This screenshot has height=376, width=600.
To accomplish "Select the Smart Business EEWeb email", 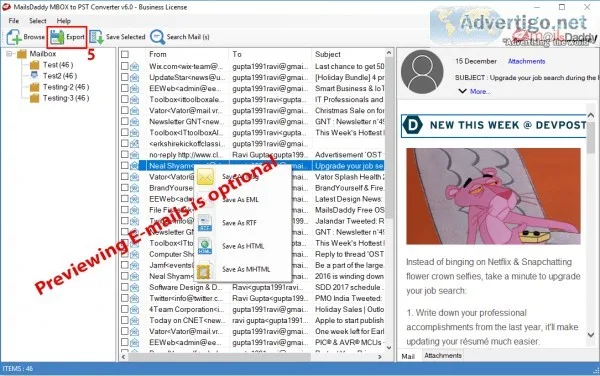I will pyautogui.click(x=253, y=88).
